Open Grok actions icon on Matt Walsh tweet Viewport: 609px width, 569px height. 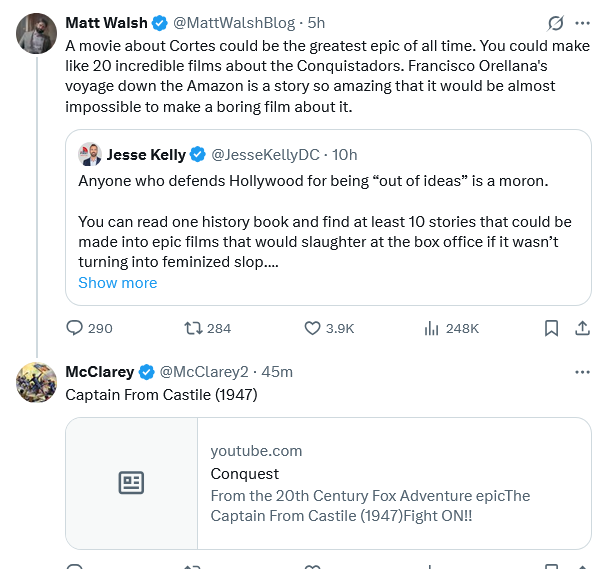[556, 23]
